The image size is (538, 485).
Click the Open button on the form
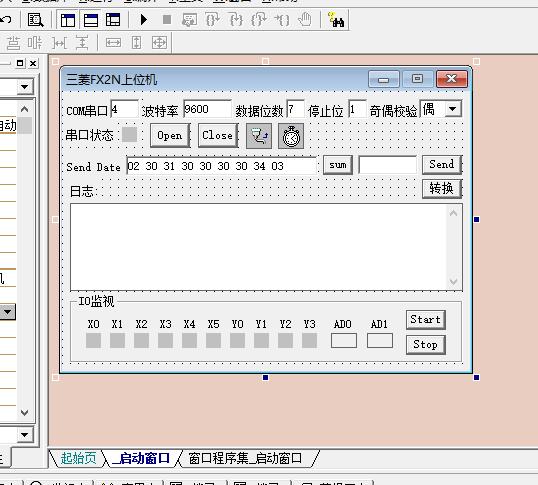(170, 135)
